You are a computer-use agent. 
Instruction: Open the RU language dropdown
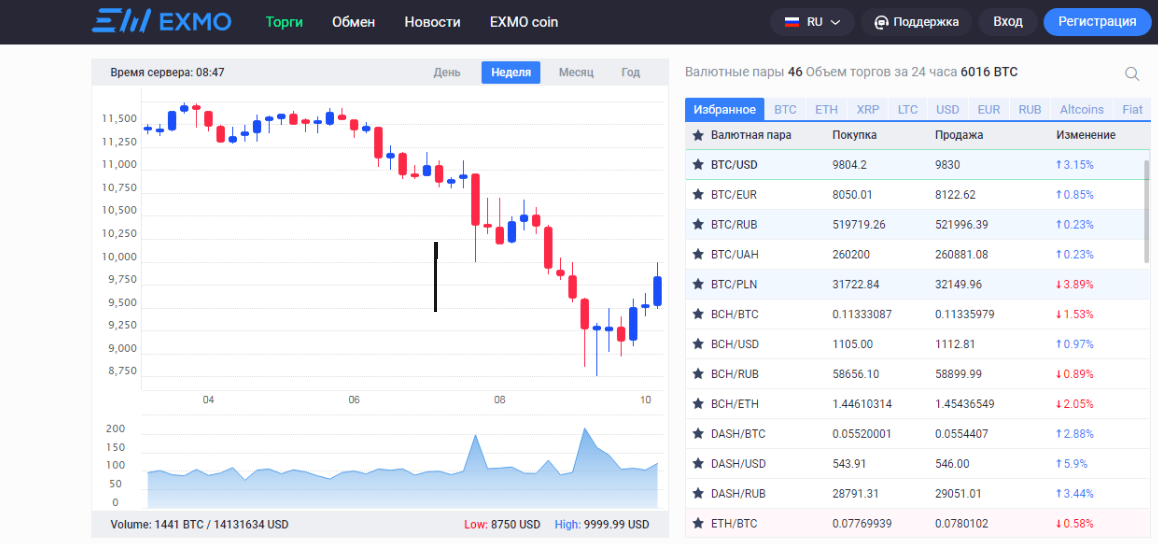812,22
